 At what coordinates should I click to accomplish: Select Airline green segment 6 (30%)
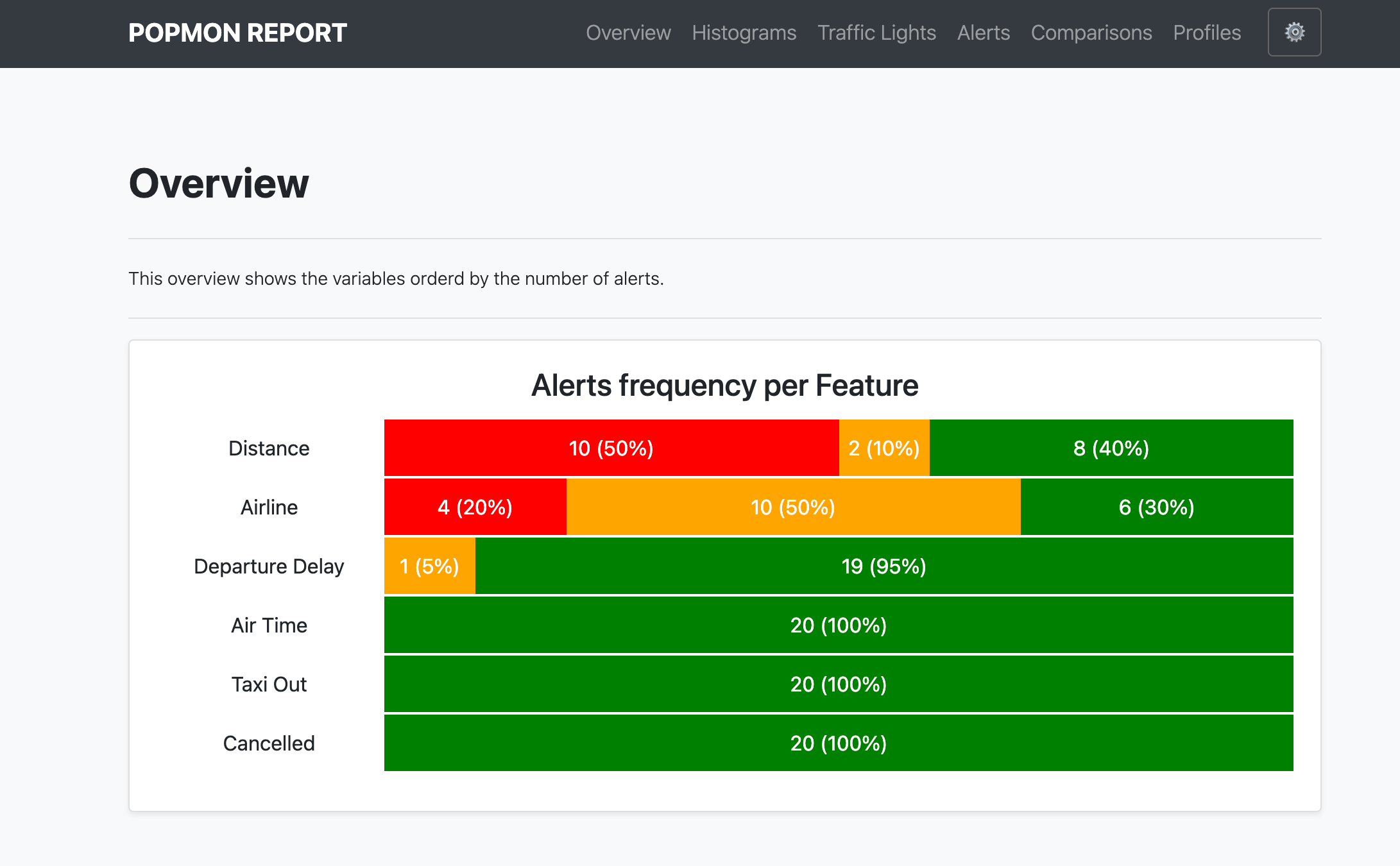1156,507
